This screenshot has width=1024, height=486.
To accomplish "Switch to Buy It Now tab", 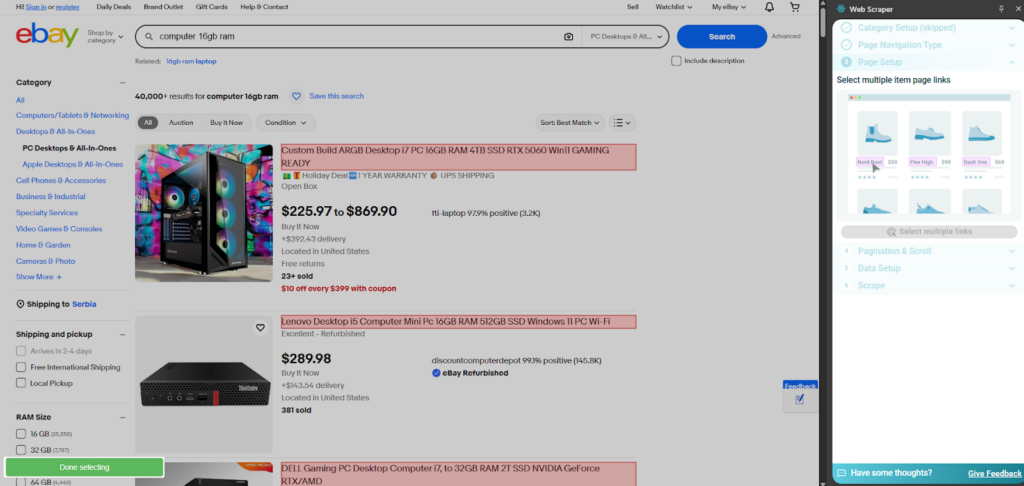I will click(226, 123).
